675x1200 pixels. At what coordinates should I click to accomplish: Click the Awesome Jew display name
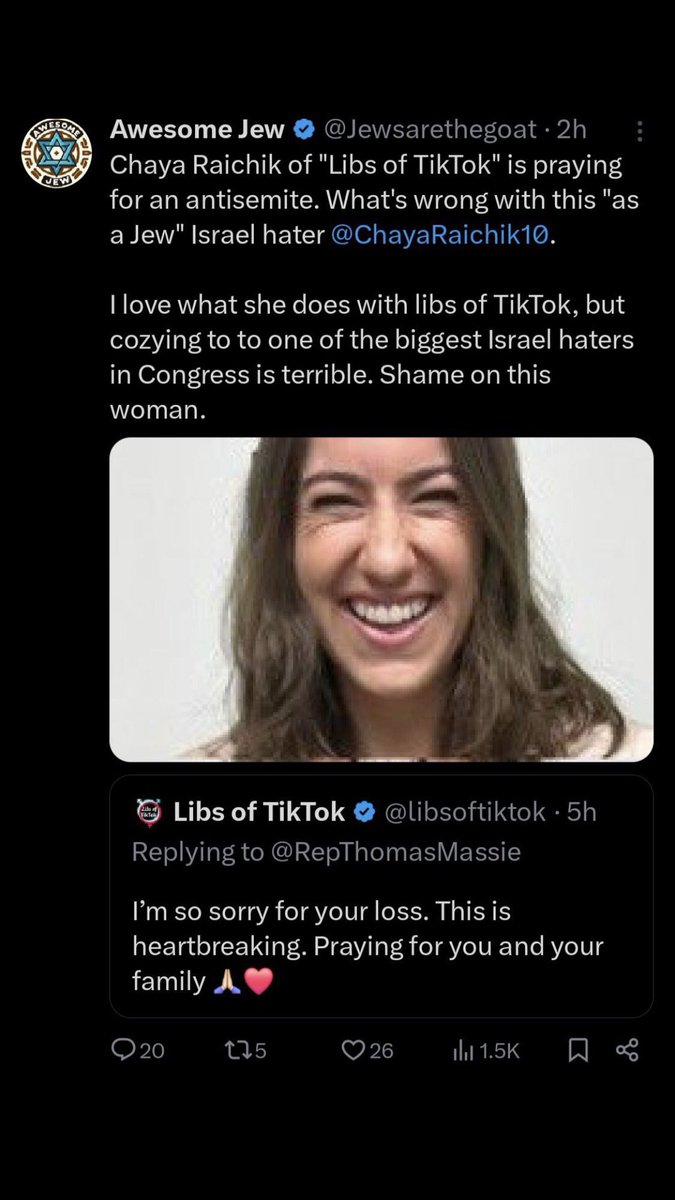pyautogui.click(x=196, y=129)
